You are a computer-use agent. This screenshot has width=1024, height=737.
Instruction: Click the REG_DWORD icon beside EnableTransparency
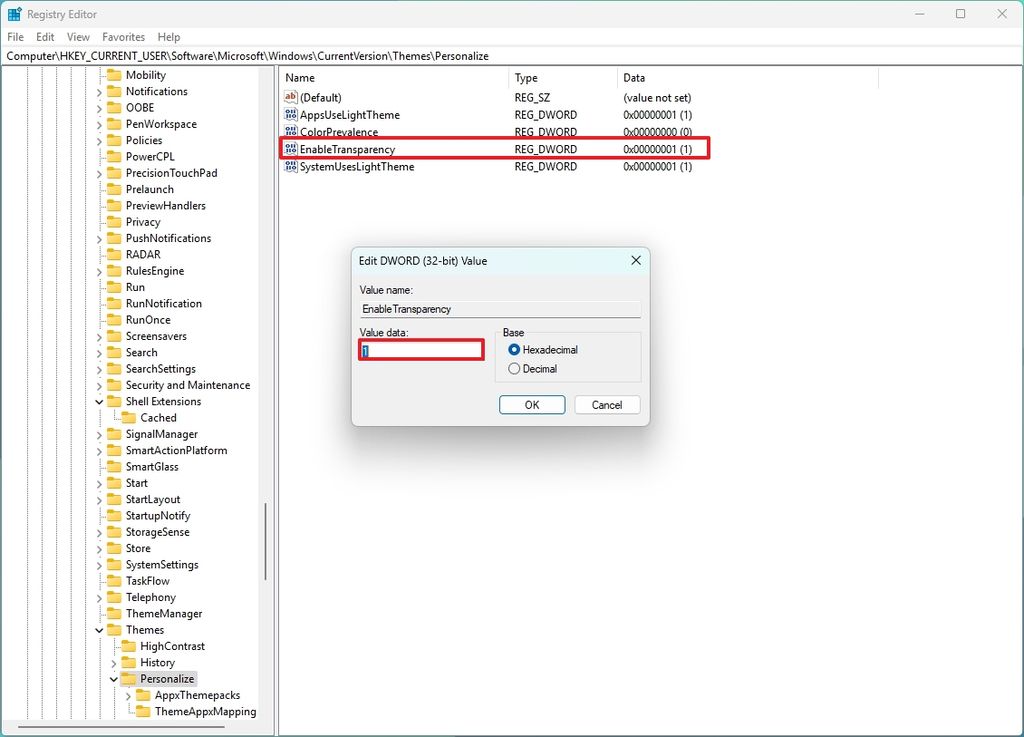[290, 148]
